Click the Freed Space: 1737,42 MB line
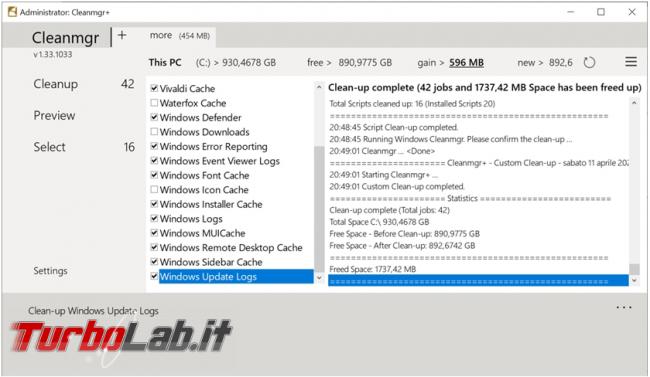The height and width of the screenshot is (377, 650). tap(373, 269)
